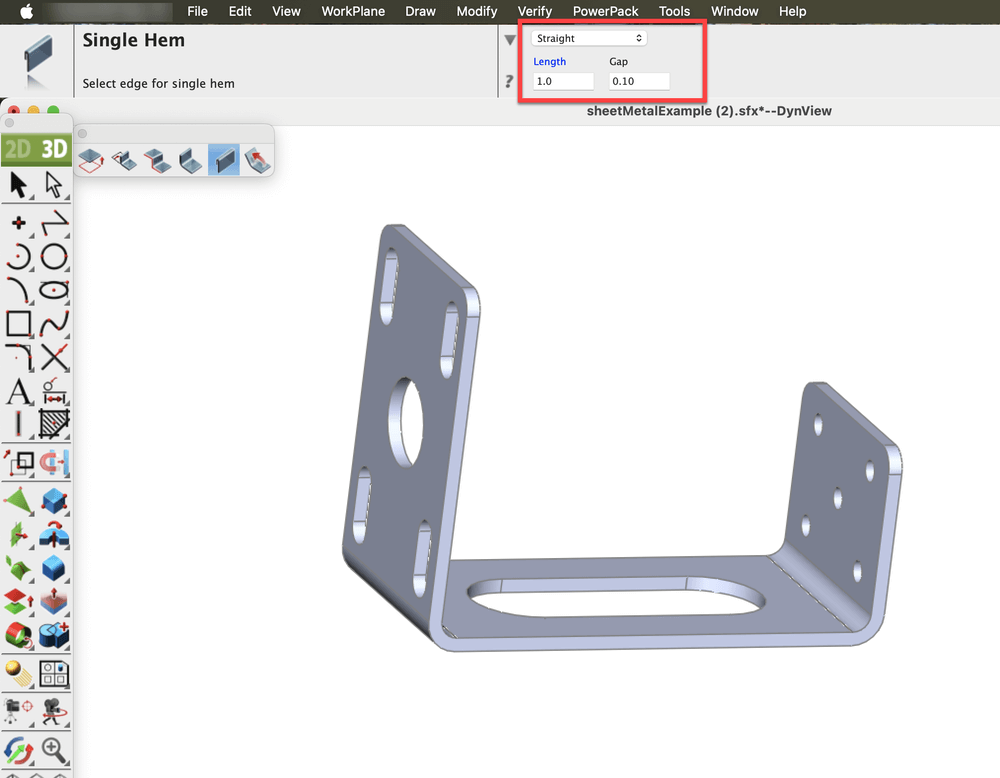The image size is (1000, 778).
Task: Click the ellipse drawing tool
Action: click(x=54, y=291)
